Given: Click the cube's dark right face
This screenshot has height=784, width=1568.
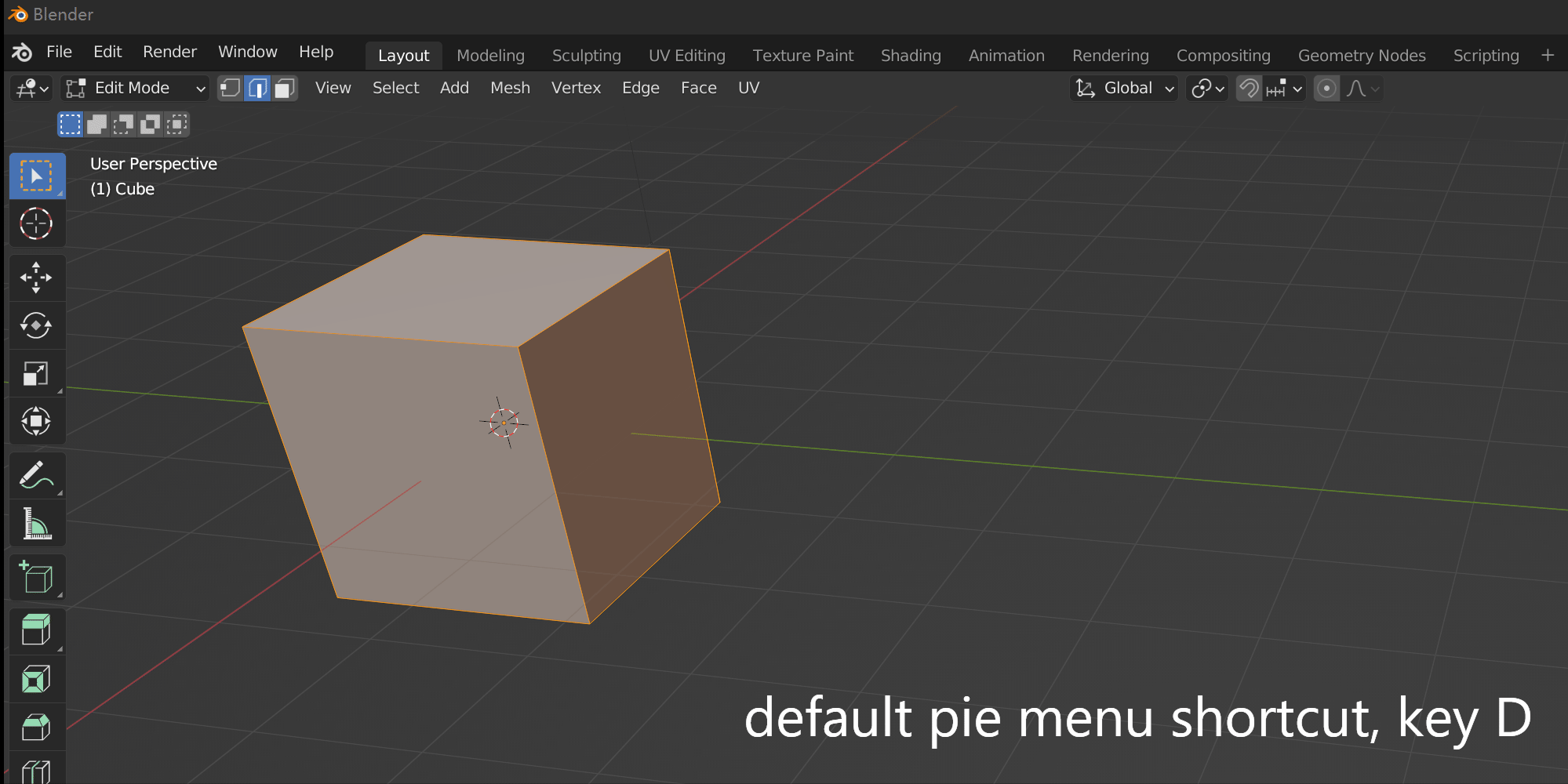Looking at the screenshot, I should coord(624,439).
